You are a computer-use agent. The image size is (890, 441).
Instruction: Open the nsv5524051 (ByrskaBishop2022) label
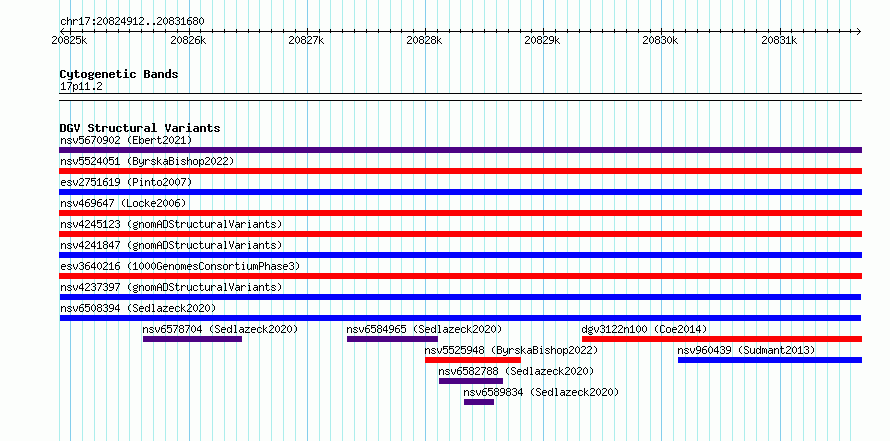[x=147, y=161]
